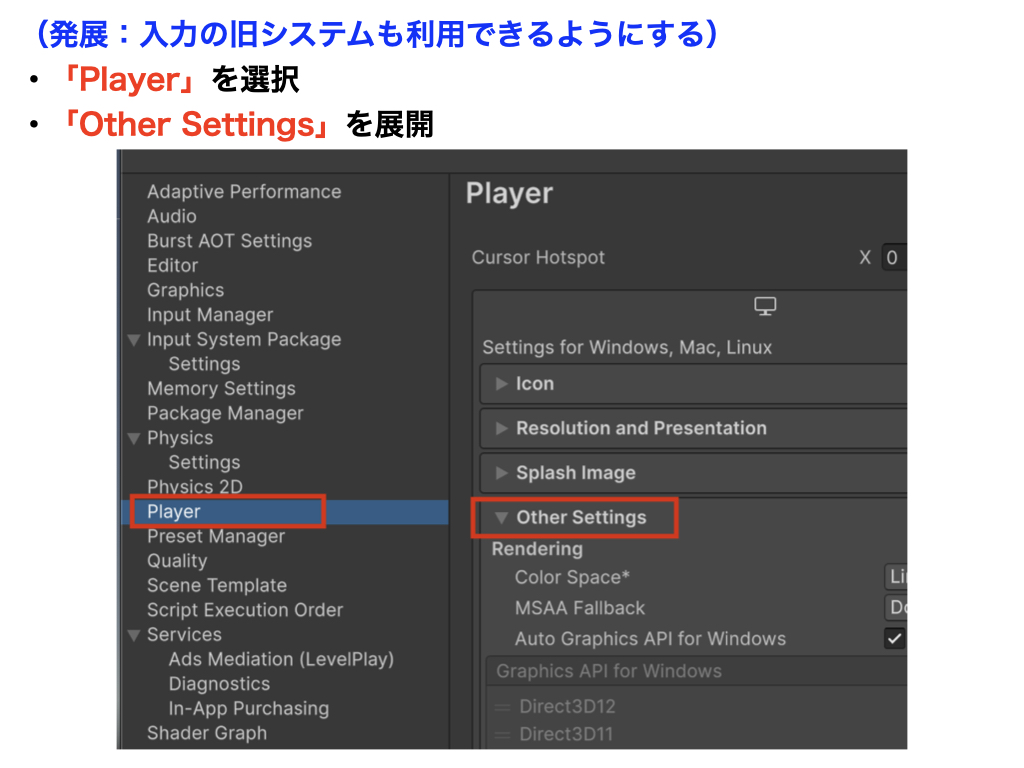1024x768 pixels.
Task: Open Shader Graph settings
Action: pyautogui.click(x=206, y=733)
